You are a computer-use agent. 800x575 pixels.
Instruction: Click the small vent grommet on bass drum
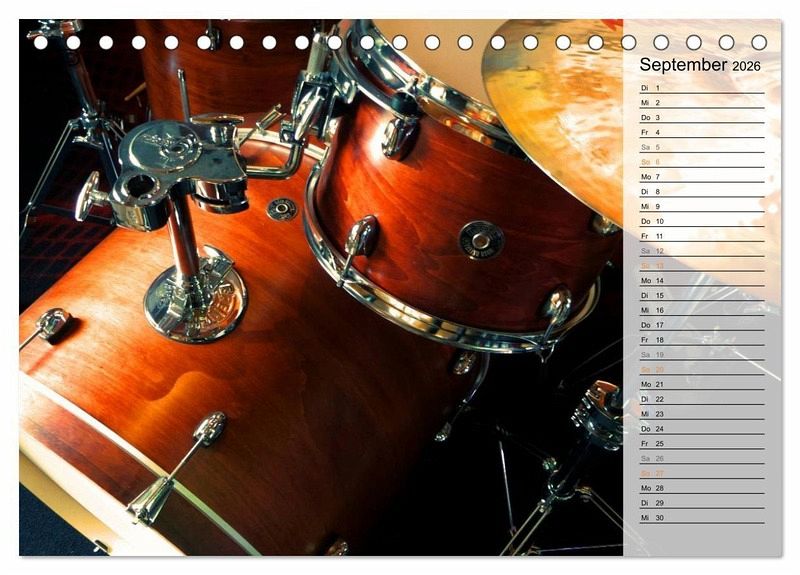281,209
